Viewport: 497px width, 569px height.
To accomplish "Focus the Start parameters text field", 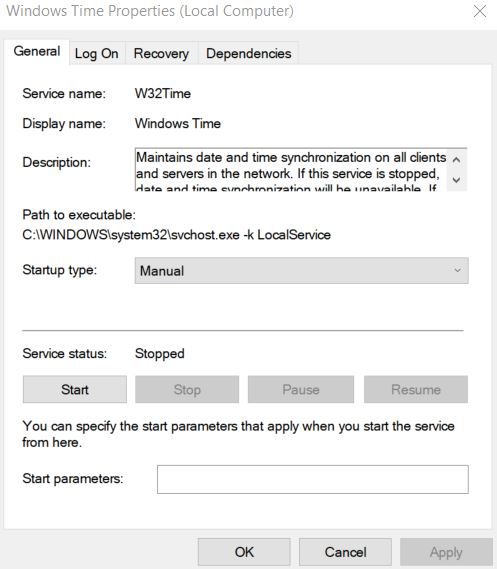I will tap(313, 479).
